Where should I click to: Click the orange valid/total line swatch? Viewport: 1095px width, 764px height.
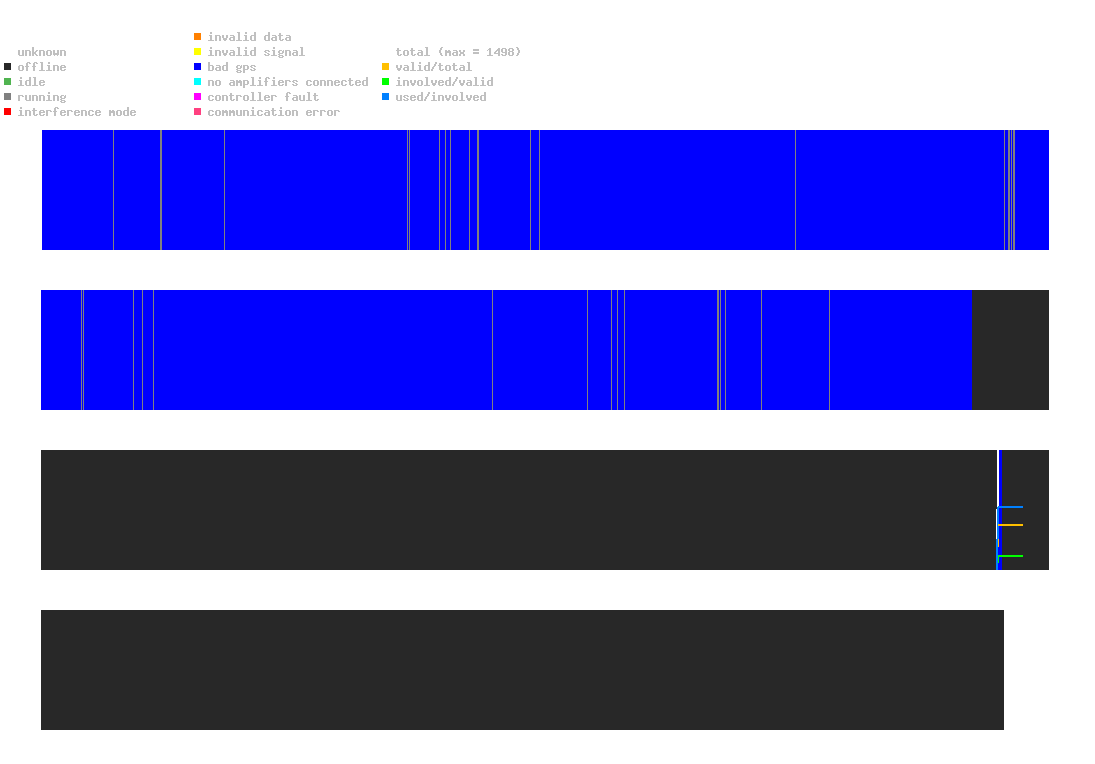point(385,67)
